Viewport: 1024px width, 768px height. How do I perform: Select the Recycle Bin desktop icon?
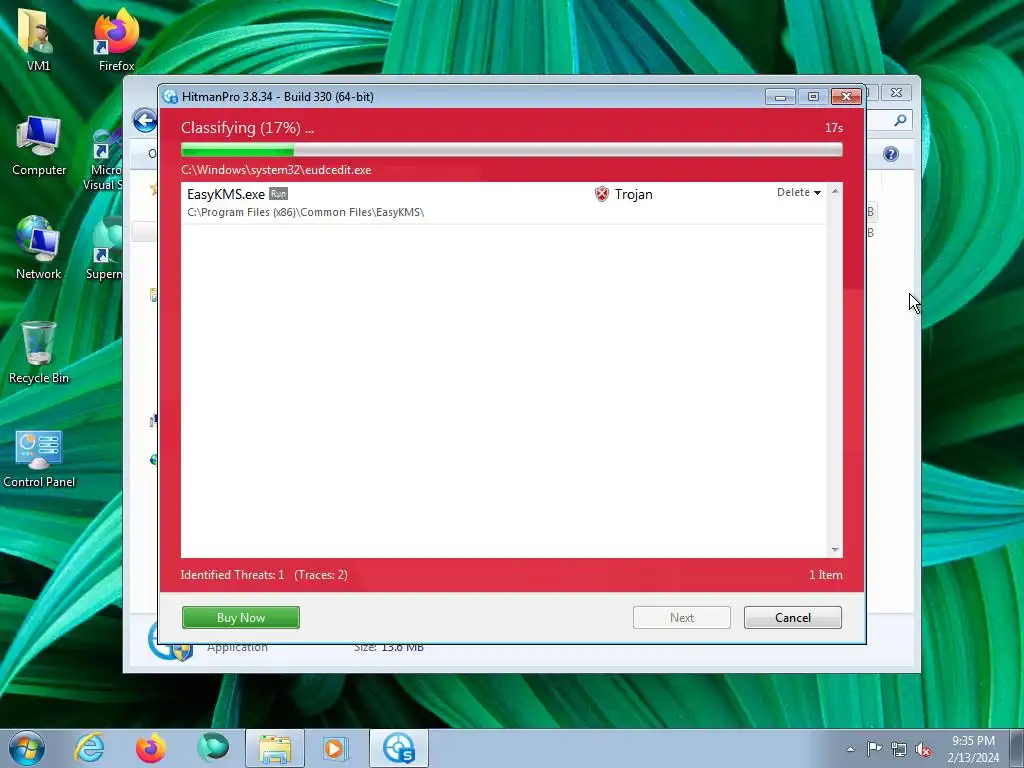pos(39,353)
